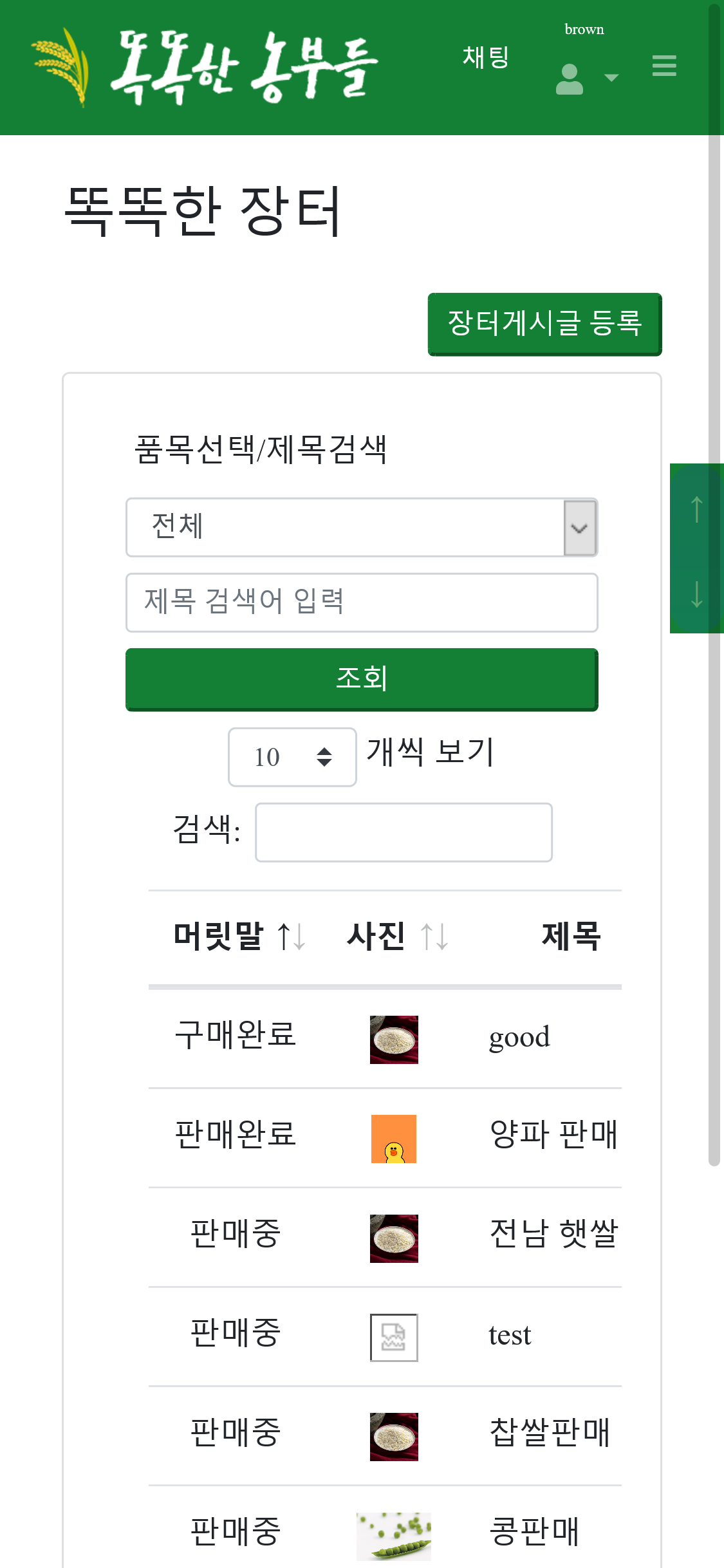
Task: Open the 양파 판매 post
Action: tap(553, 1134)
